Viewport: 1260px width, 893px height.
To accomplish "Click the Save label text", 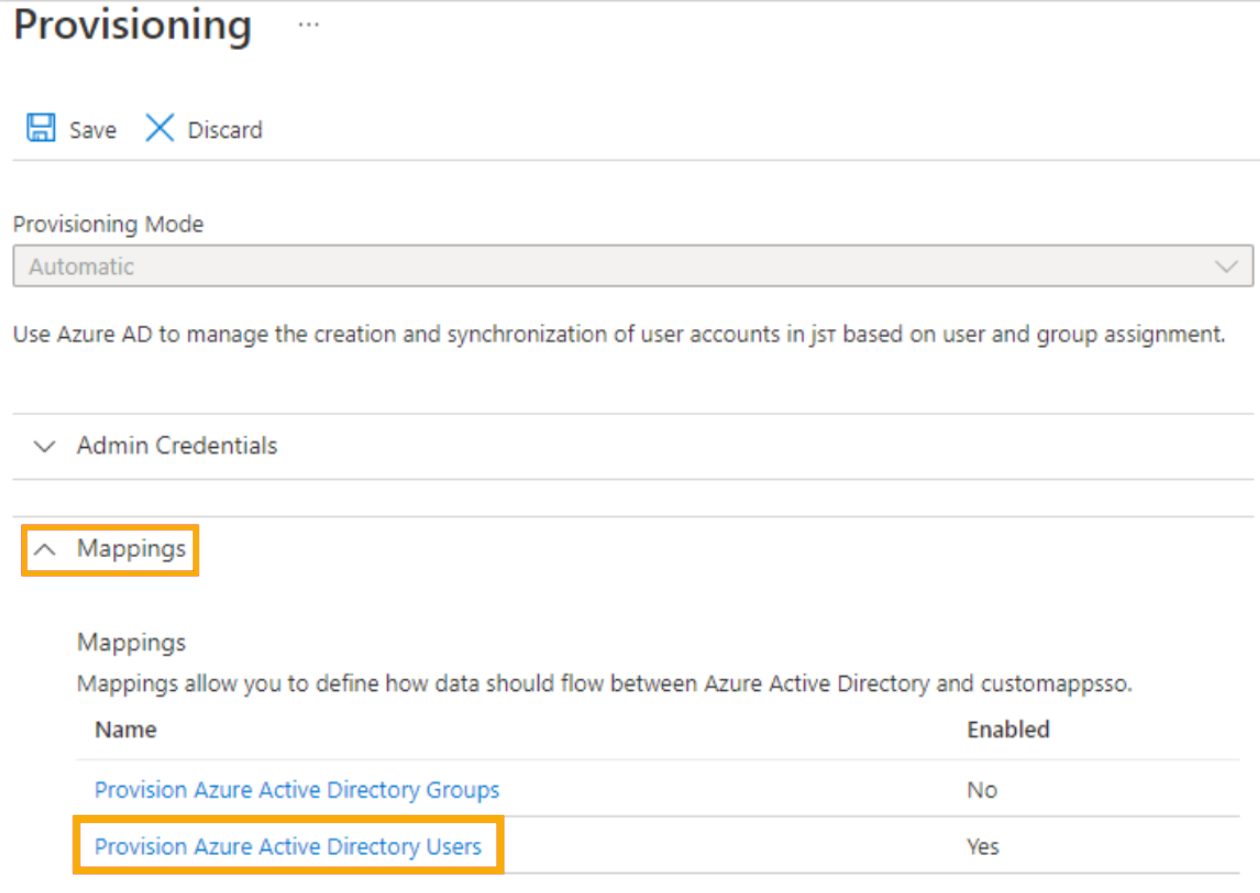I will (x=92, y=130).
